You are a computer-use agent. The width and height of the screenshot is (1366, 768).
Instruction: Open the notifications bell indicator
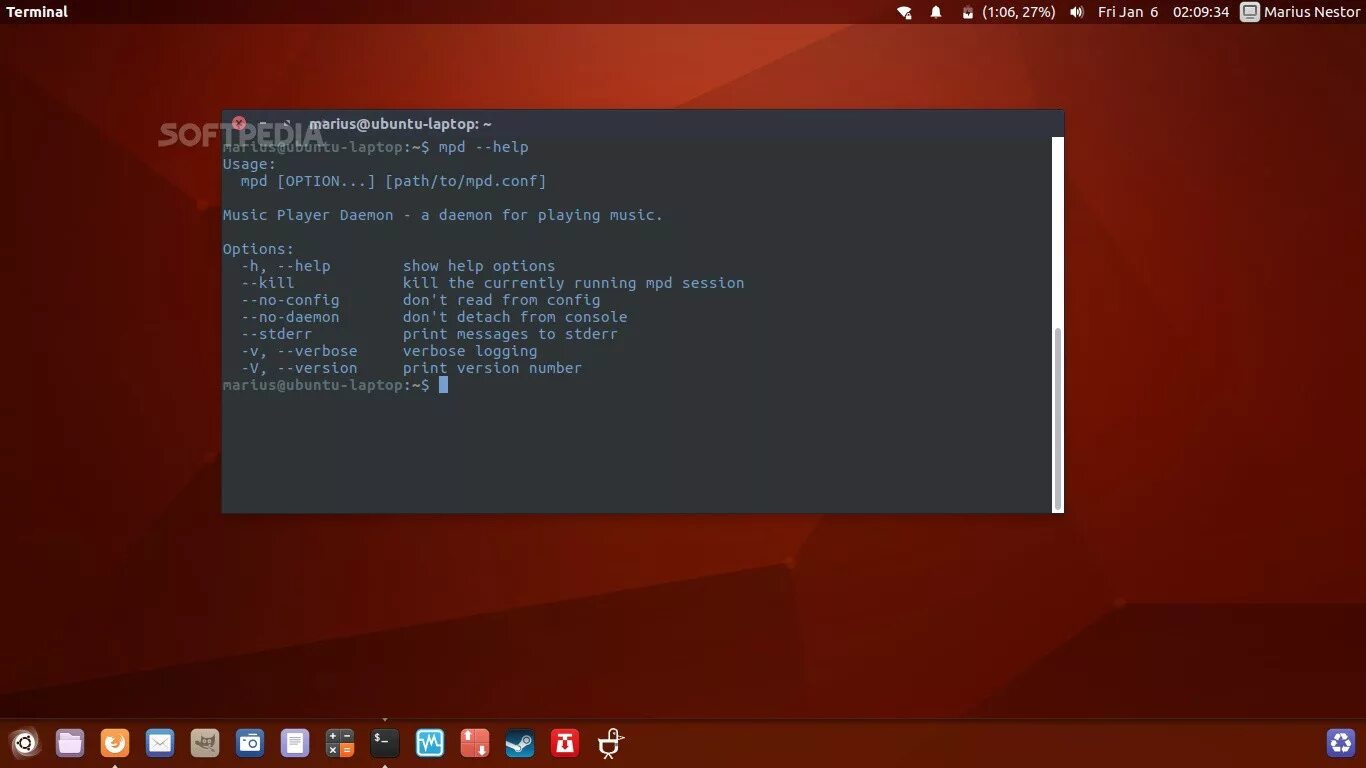936,12
